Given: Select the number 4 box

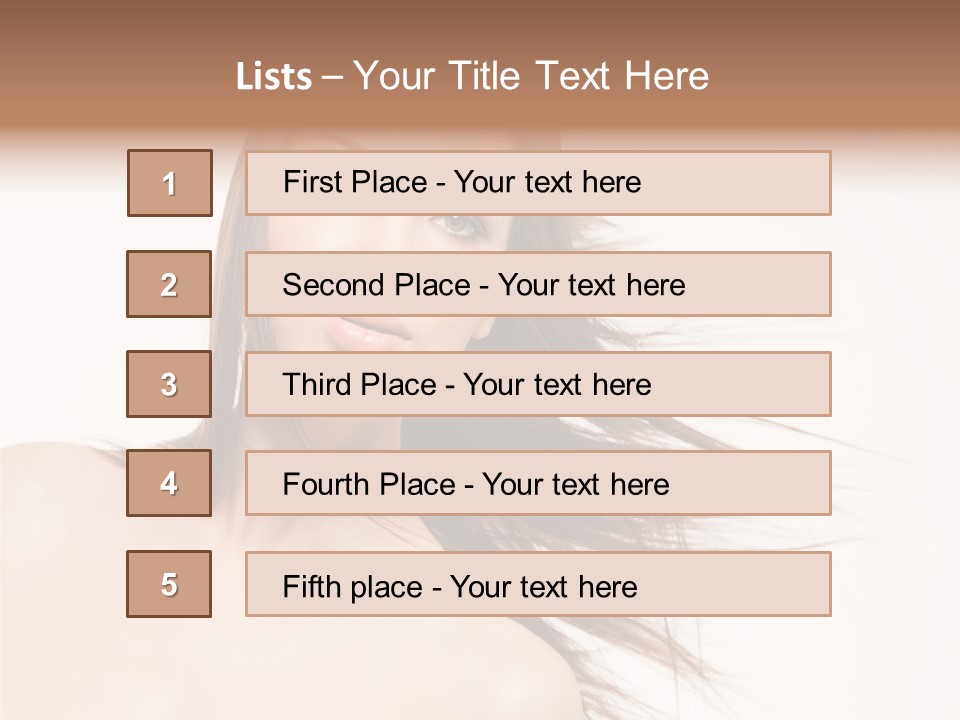Looking at the screenshot, I should (169, 483).
